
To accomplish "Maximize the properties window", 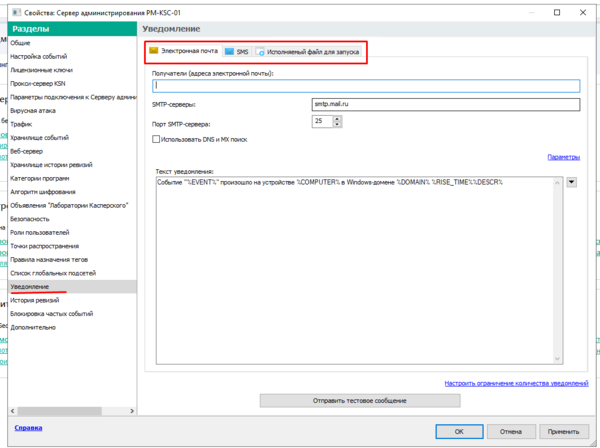I will pyautogui.click(x=557, y=13).
